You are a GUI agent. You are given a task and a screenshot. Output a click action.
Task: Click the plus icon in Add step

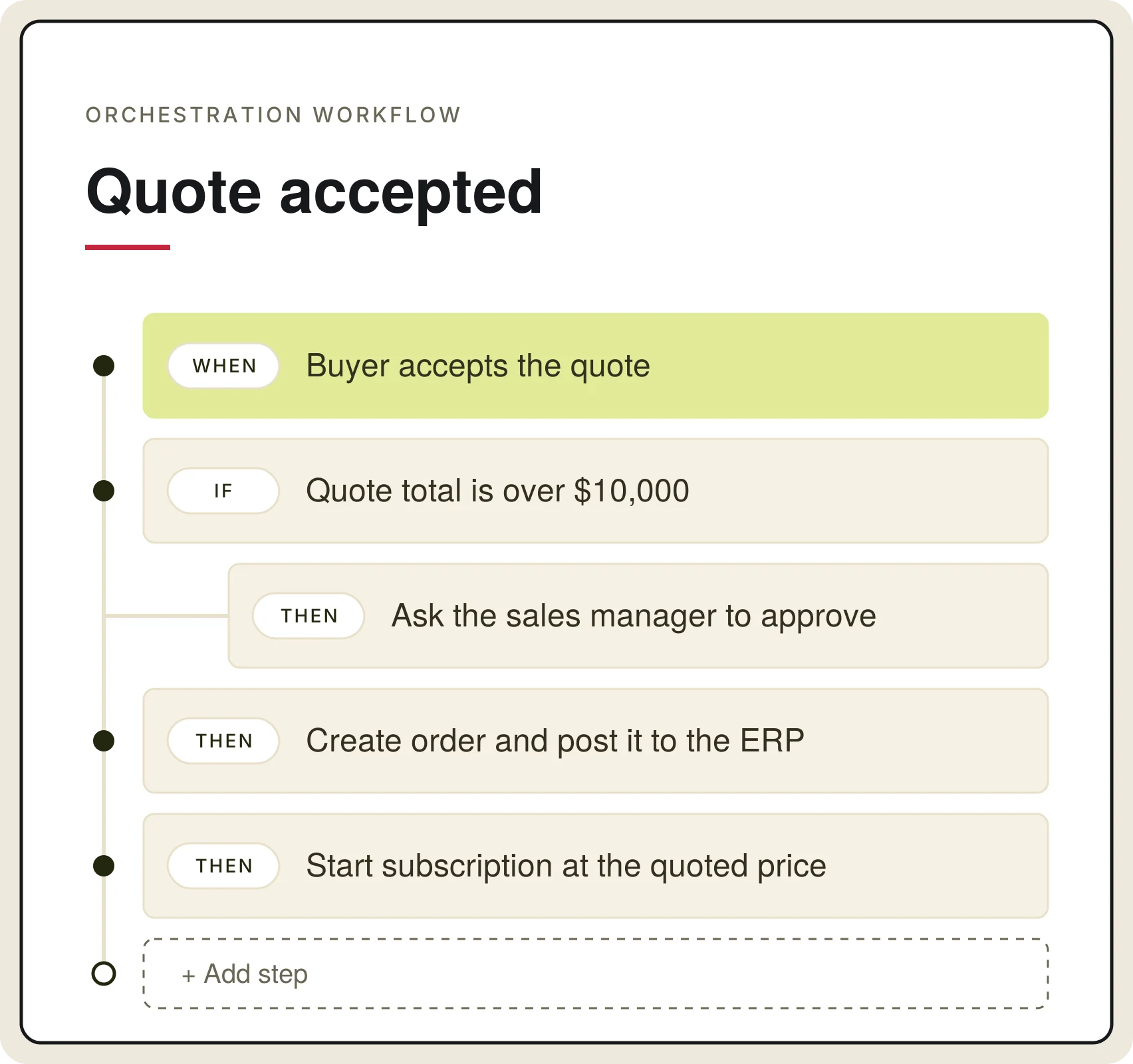point(188,976)
